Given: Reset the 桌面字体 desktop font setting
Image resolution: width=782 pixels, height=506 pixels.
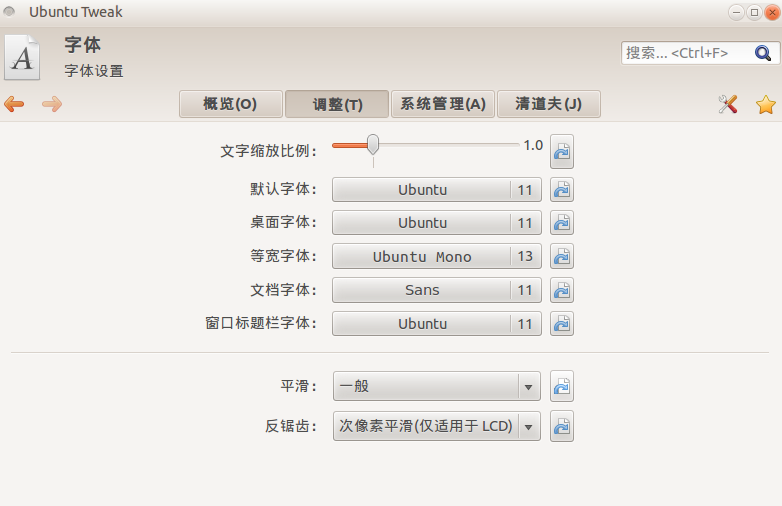Looking at the screenshot, I should [562, 223].
